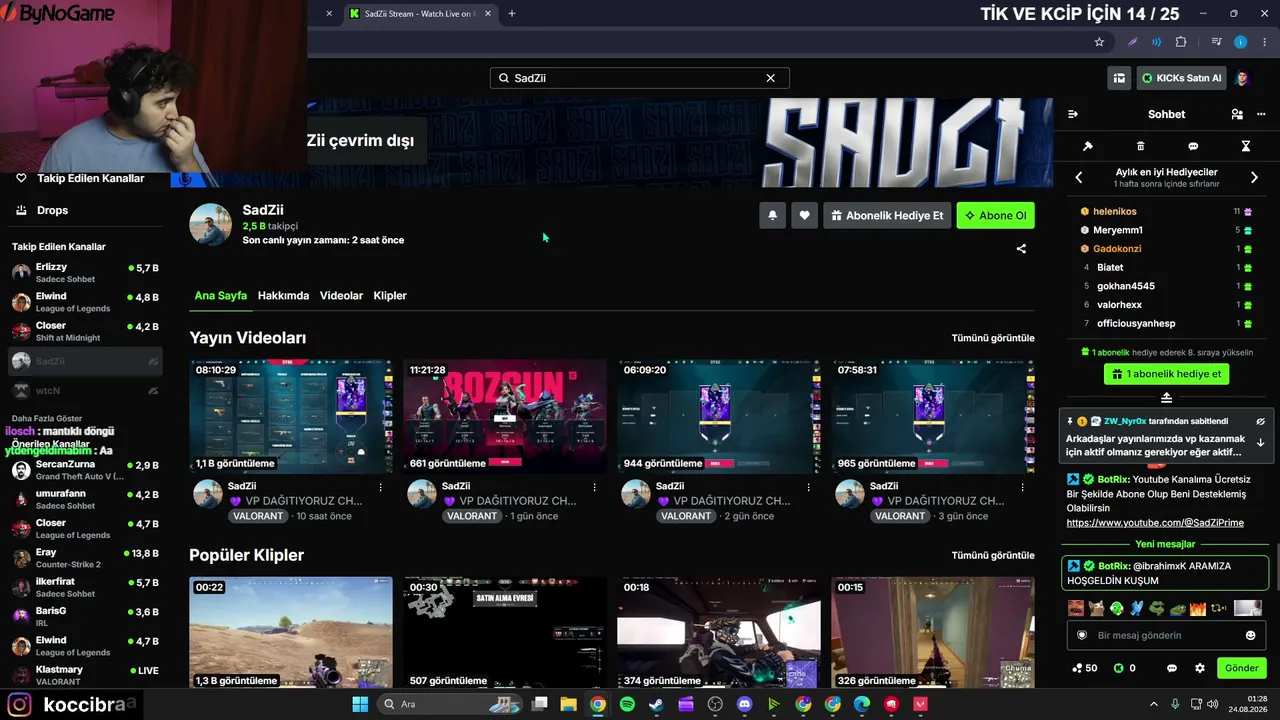
Task: Open options for the 2 gün önce video
Action: (x=808, y=487)
